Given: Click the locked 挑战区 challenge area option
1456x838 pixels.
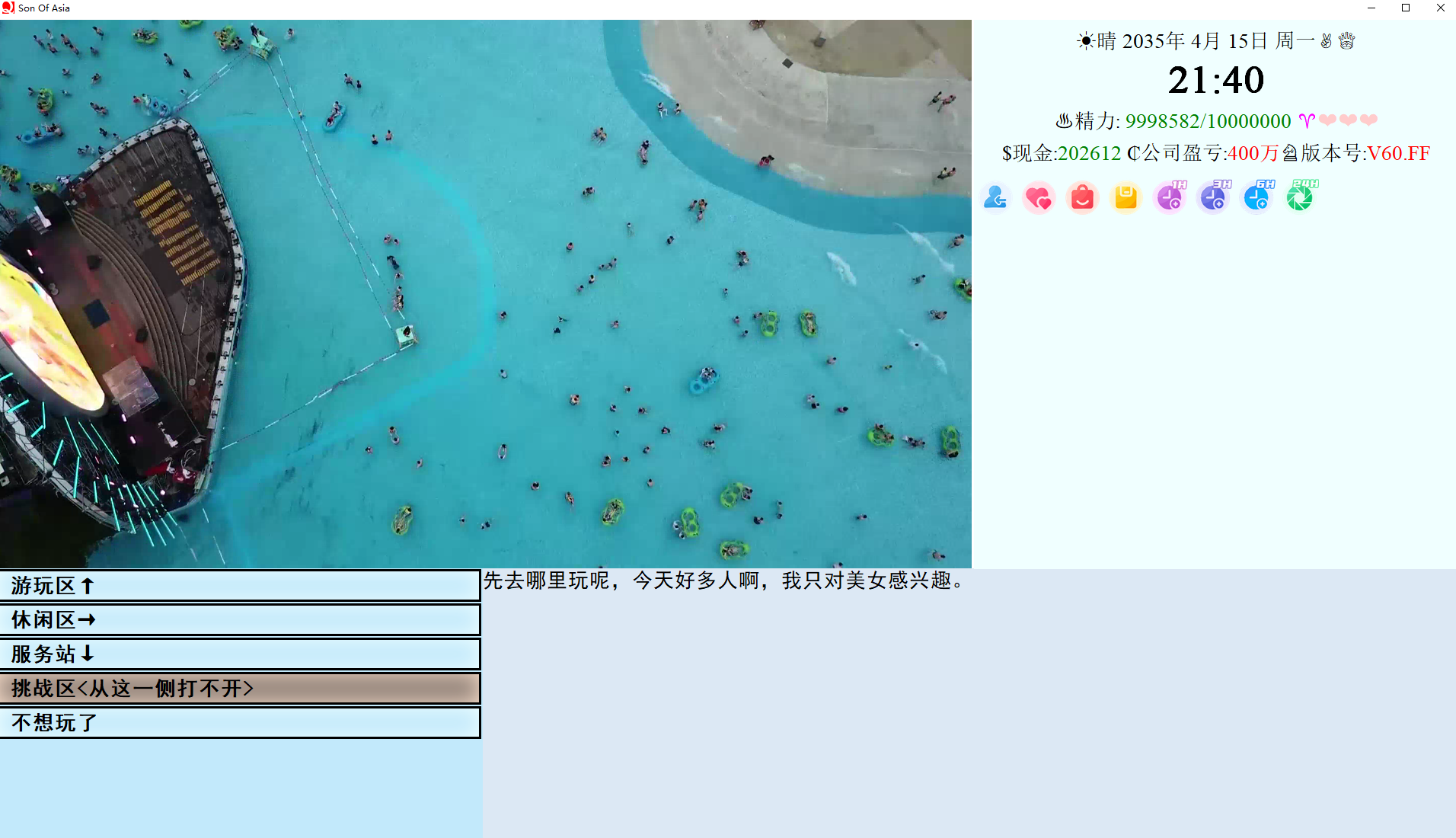Looking at the screenshot, I should (x=241, y=688).
